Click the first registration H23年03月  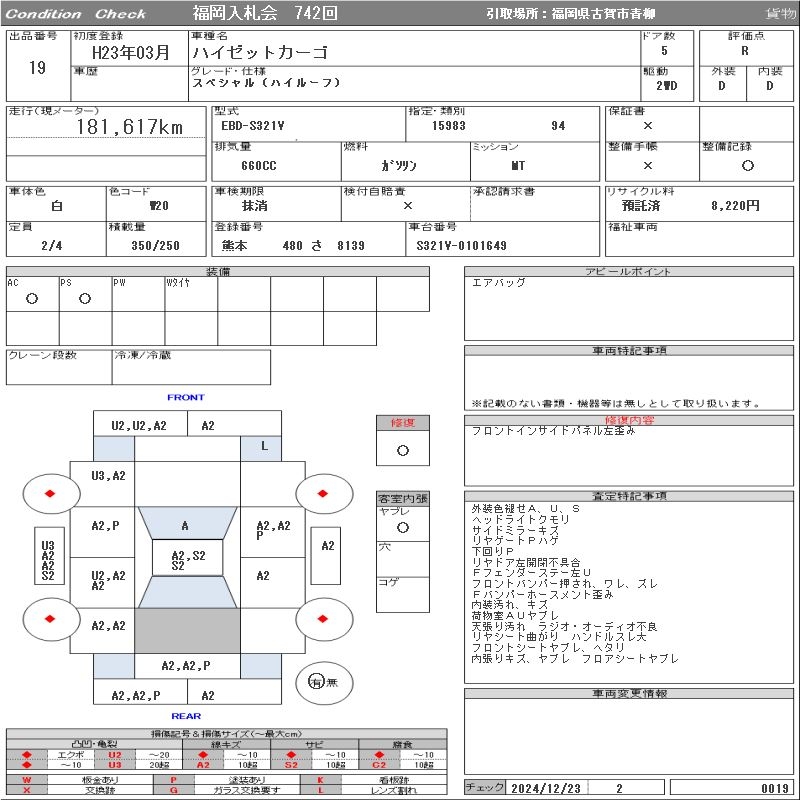[x=131, y=52]
